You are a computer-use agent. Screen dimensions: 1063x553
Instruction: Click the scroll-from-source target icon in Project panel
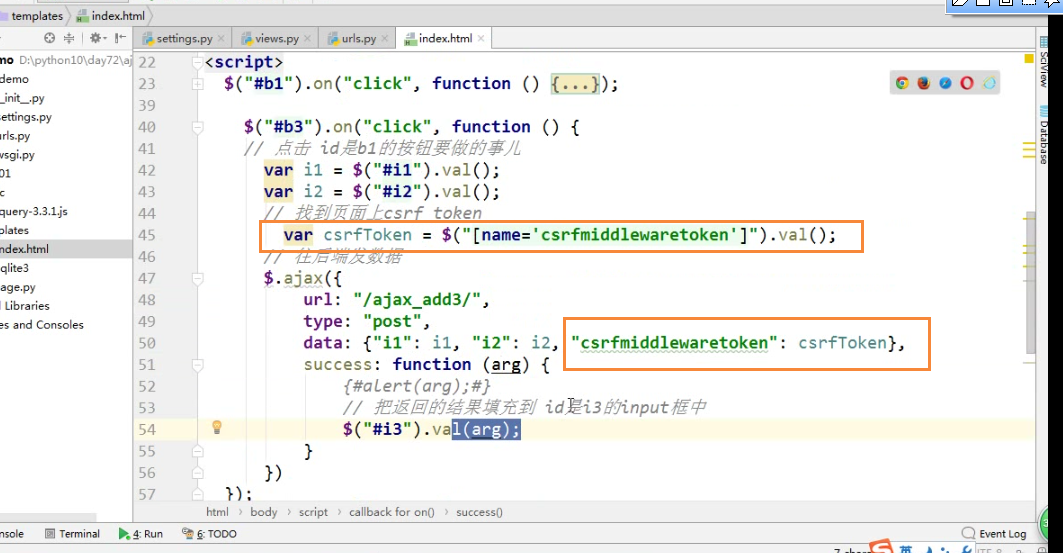[49, 39]
